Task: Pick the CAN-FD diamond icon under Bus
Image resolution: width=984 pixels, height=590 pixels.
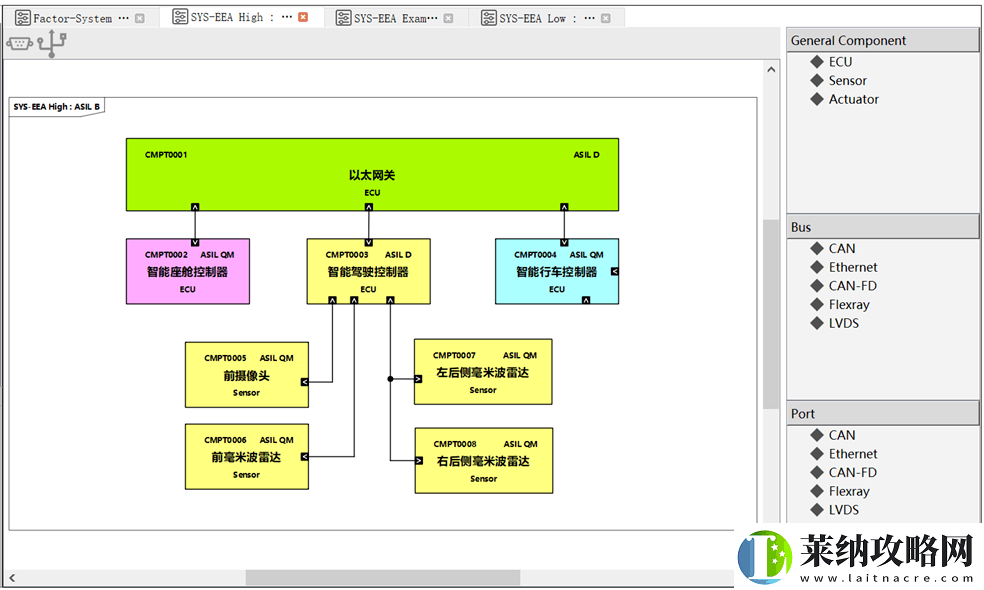Action: point(816,286)
